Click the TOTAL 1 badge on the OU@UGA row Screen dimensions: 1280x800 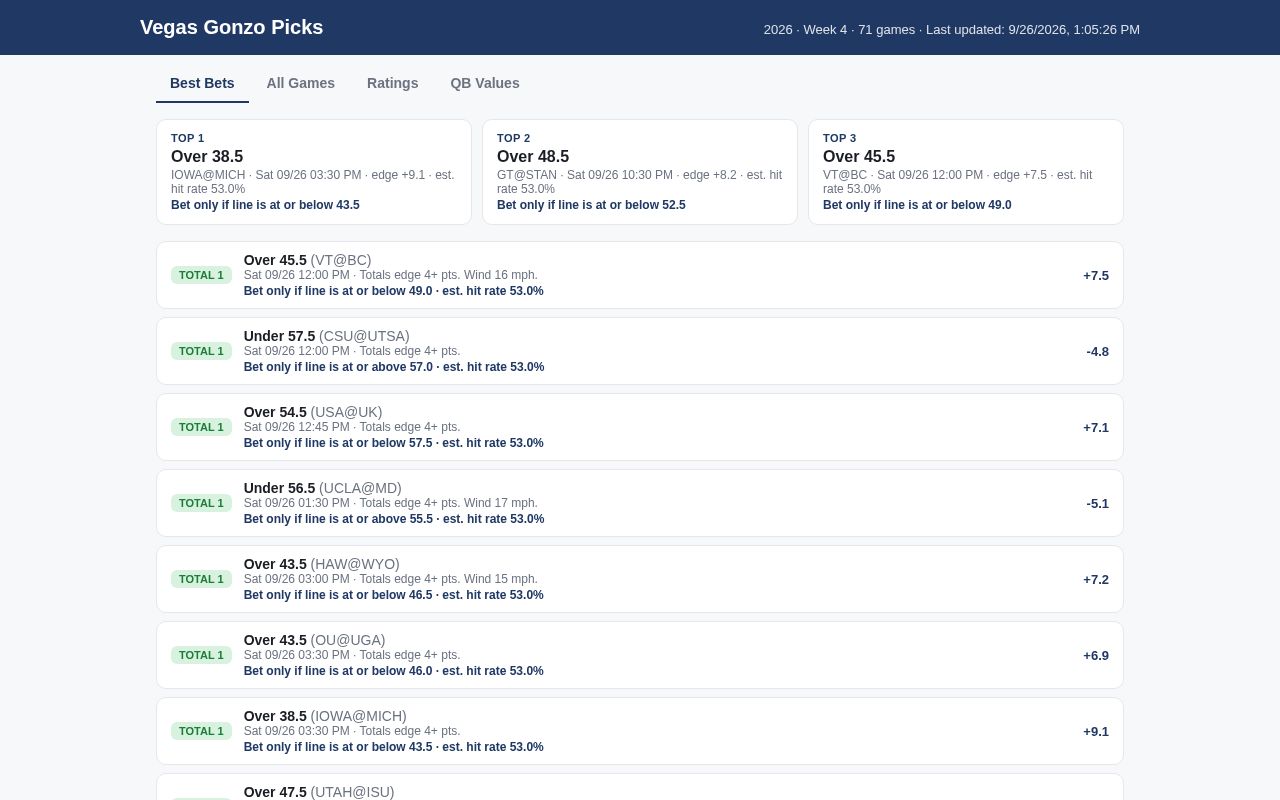(201, 655)
